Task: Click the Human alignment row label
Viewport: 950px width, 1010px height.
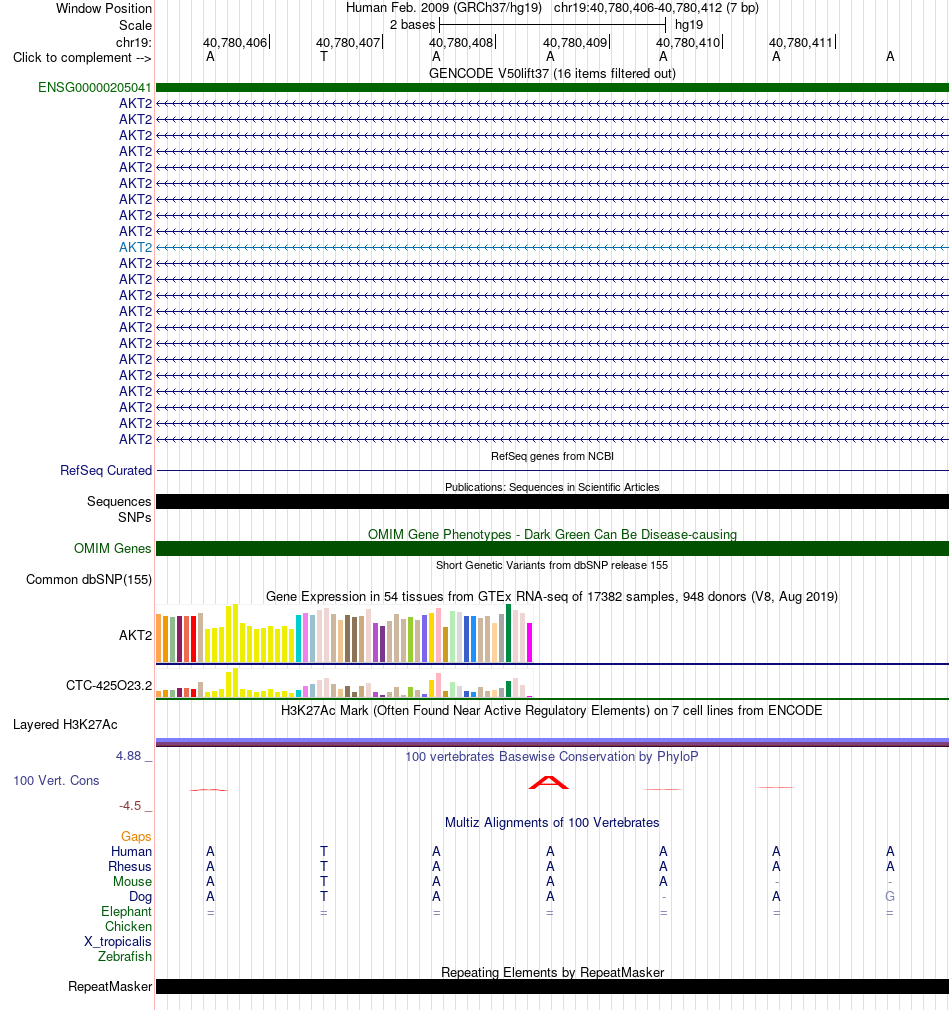Action: point(131,852)
